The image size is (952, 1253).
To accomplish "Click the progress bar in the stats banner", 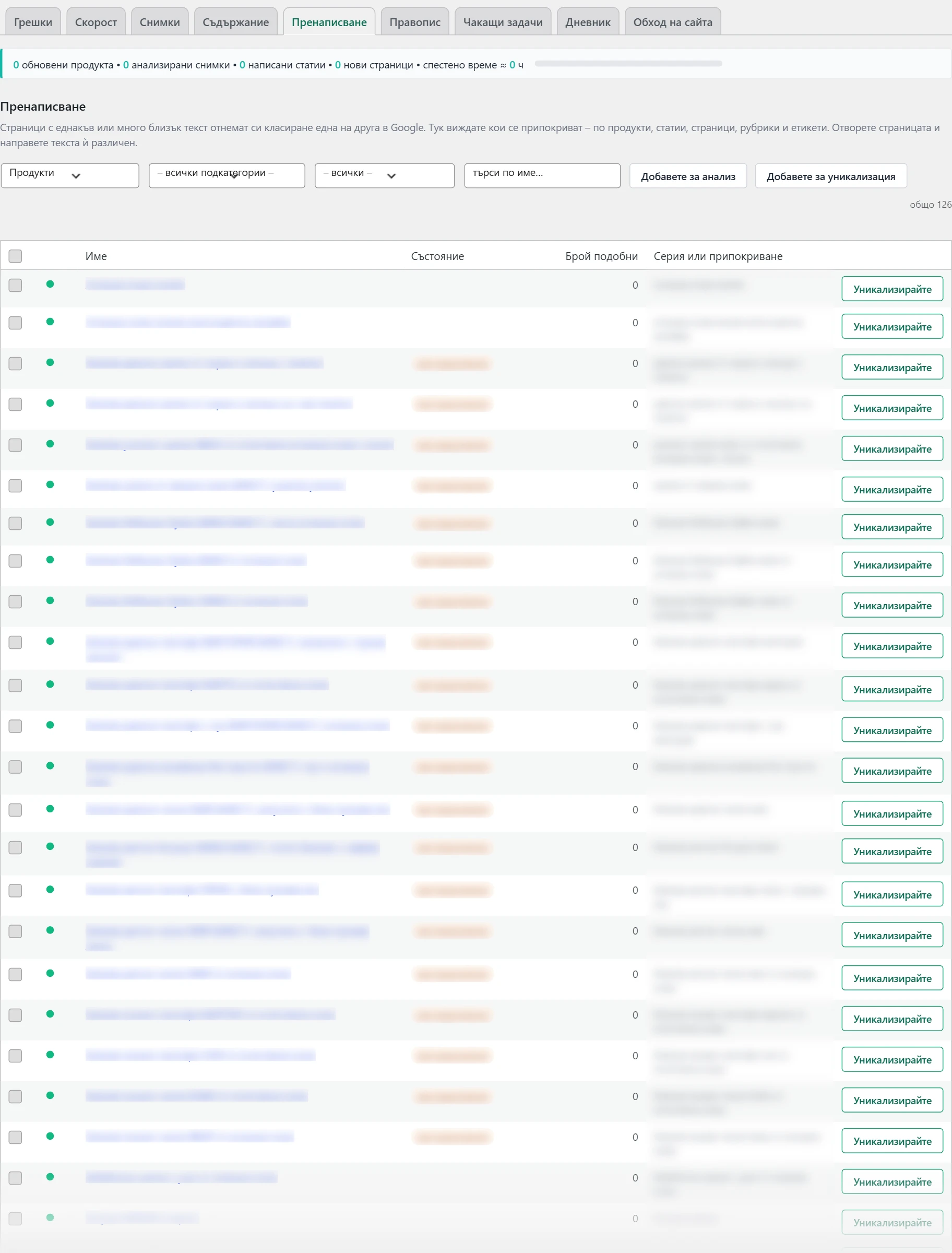I will pyautogui.click(x=628, y=64).
